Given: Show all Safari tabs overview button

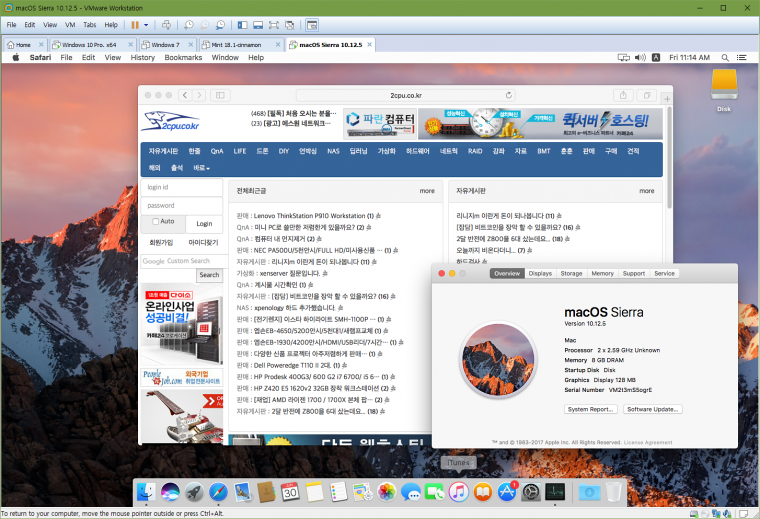Looking at the screenshot, I should click(x=647, y=95).
